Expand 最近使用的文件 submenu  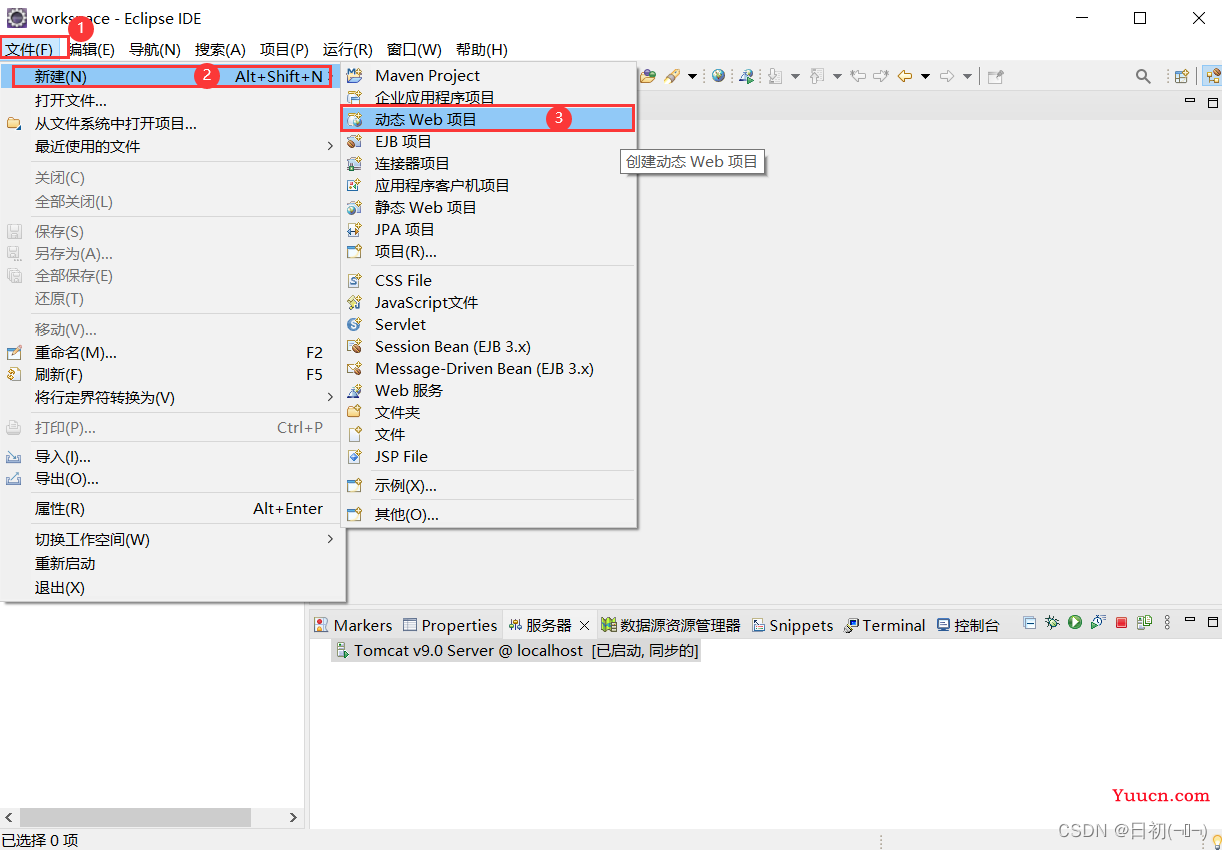point(330,146)
